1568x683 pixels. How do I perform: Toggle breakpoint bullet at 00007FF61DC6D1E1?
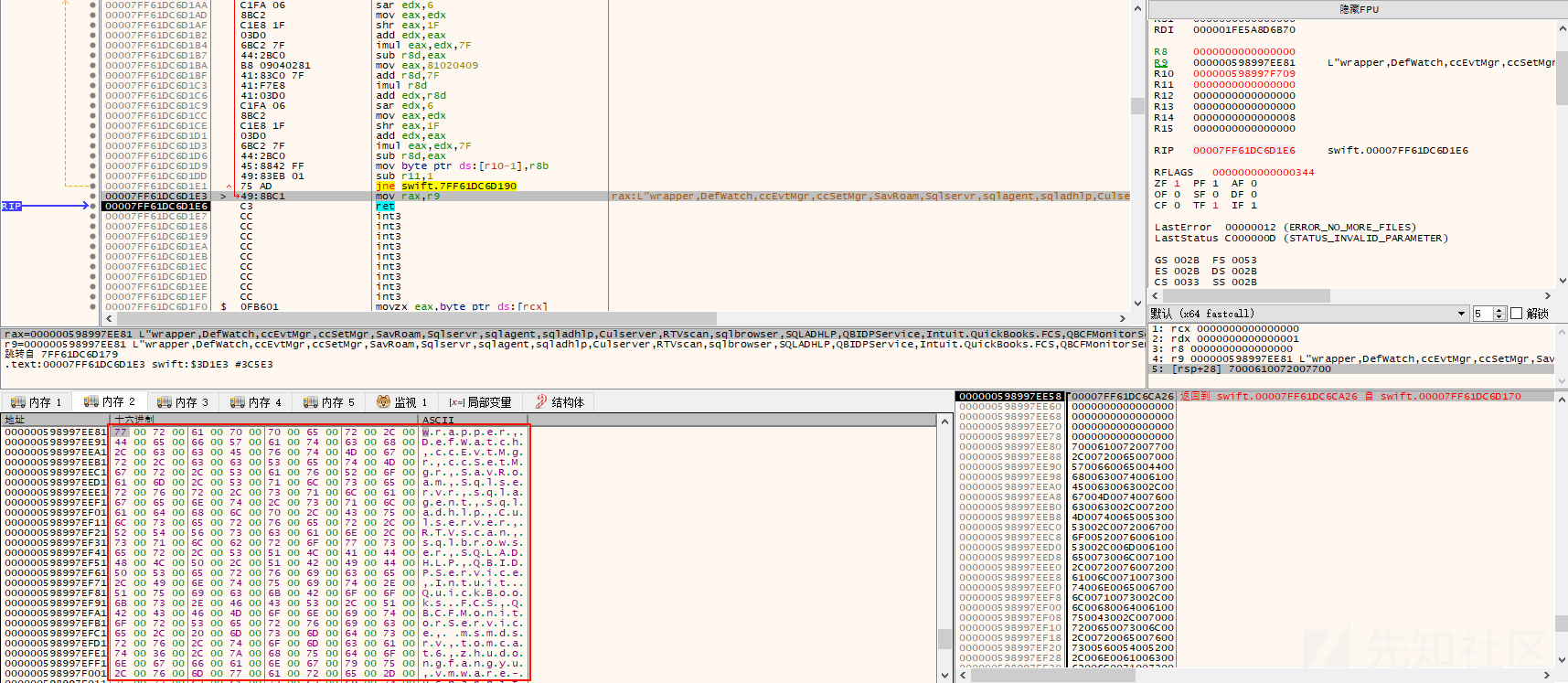point(92,186)
